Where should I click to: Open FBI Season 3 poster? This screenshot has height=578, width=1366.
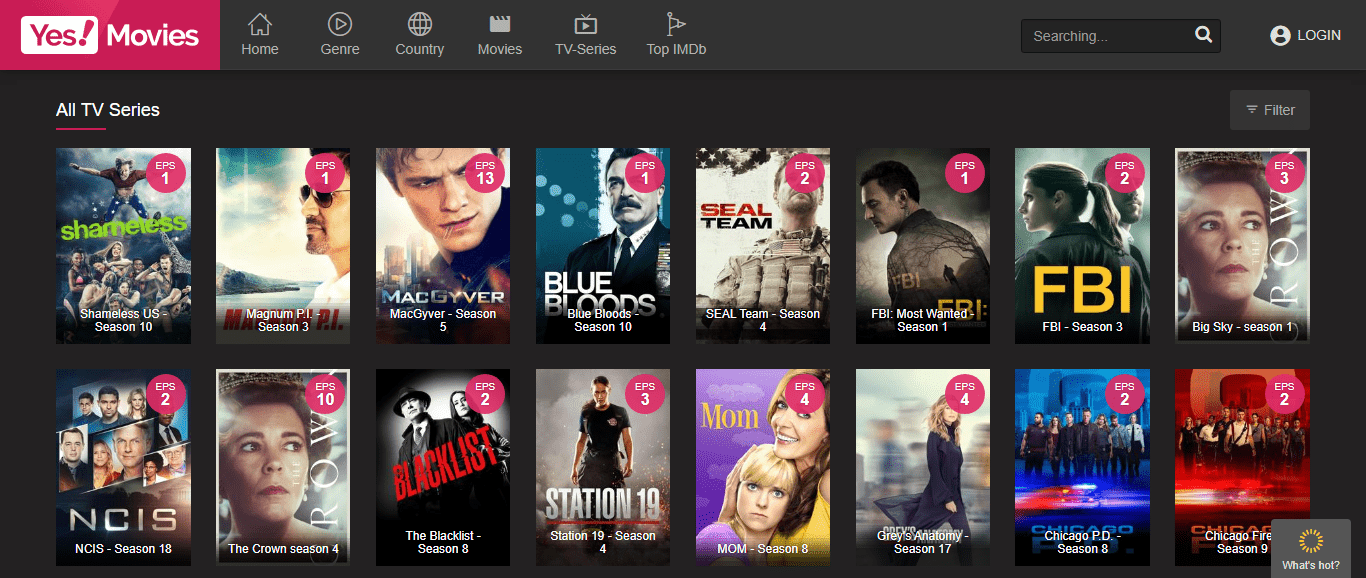1082,246
